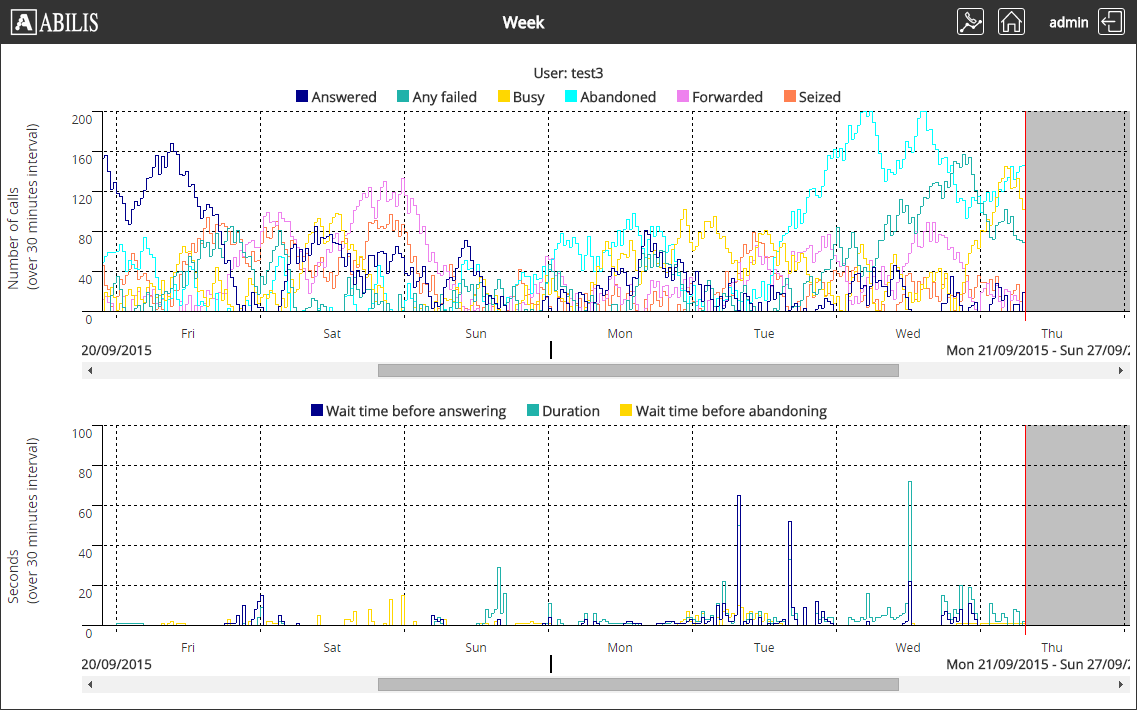Toggle Wait time before answering series
Viewport: 1137px width, 710px height.
[409, 411]
